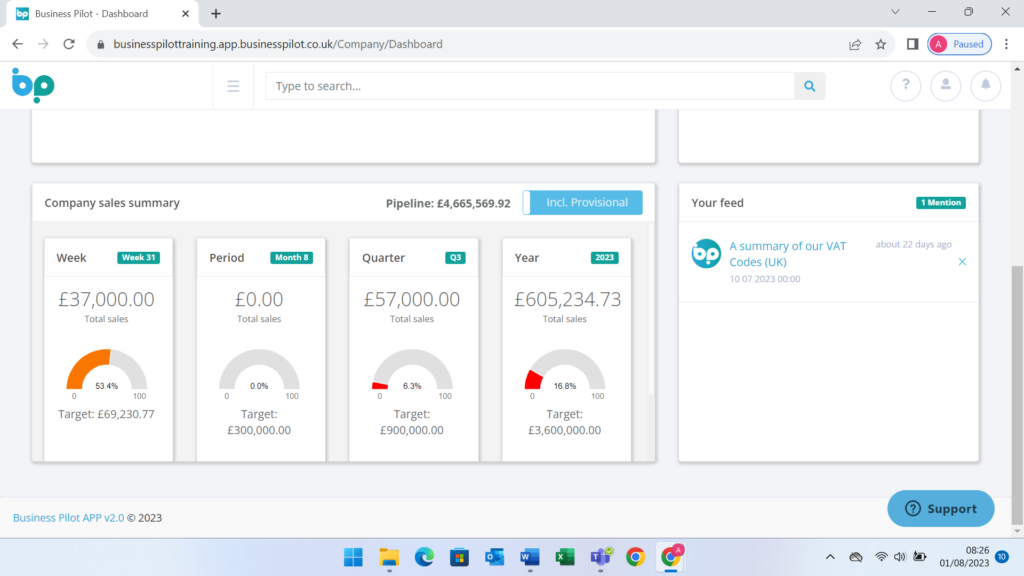
Task: Click the Week 31 badge
Action: [138, 258]
